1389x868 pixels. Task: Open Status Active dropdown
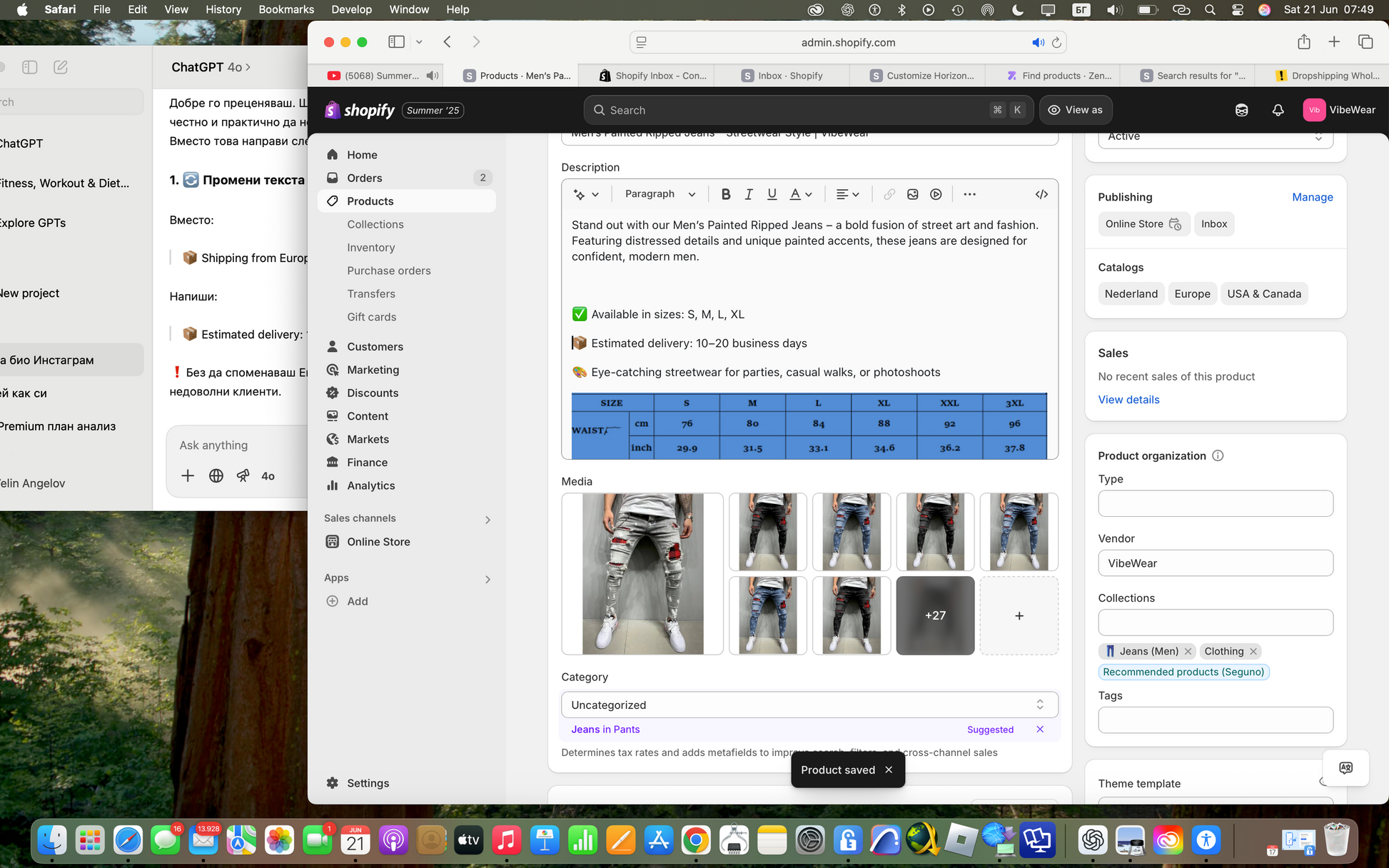coord(1215,136)
